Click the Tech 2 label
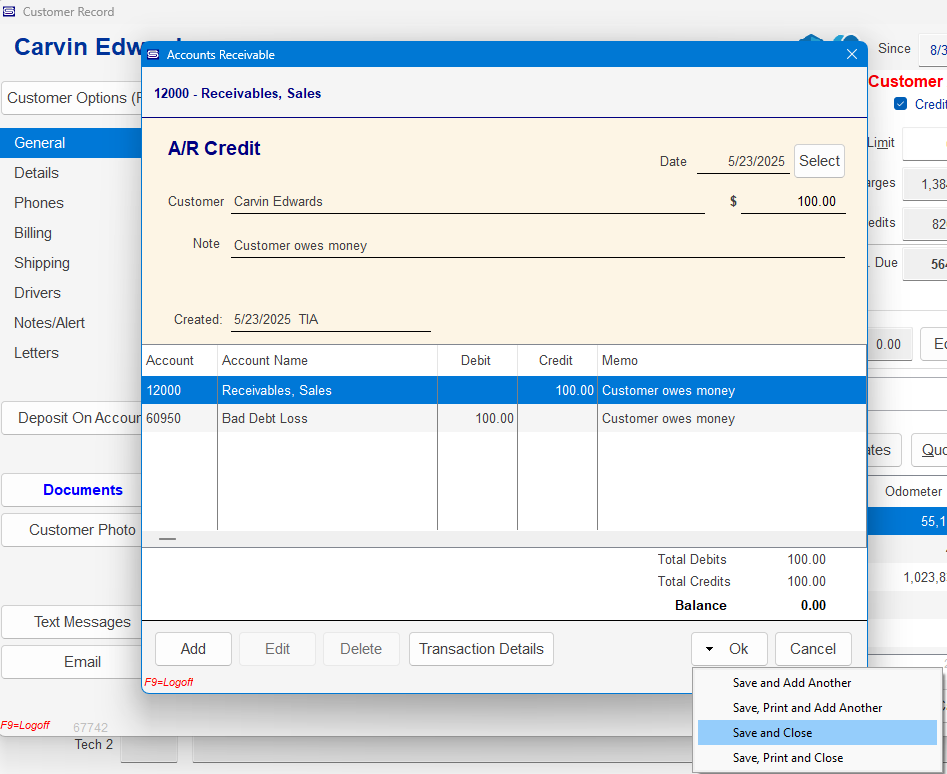 click(x=94, y=744)
